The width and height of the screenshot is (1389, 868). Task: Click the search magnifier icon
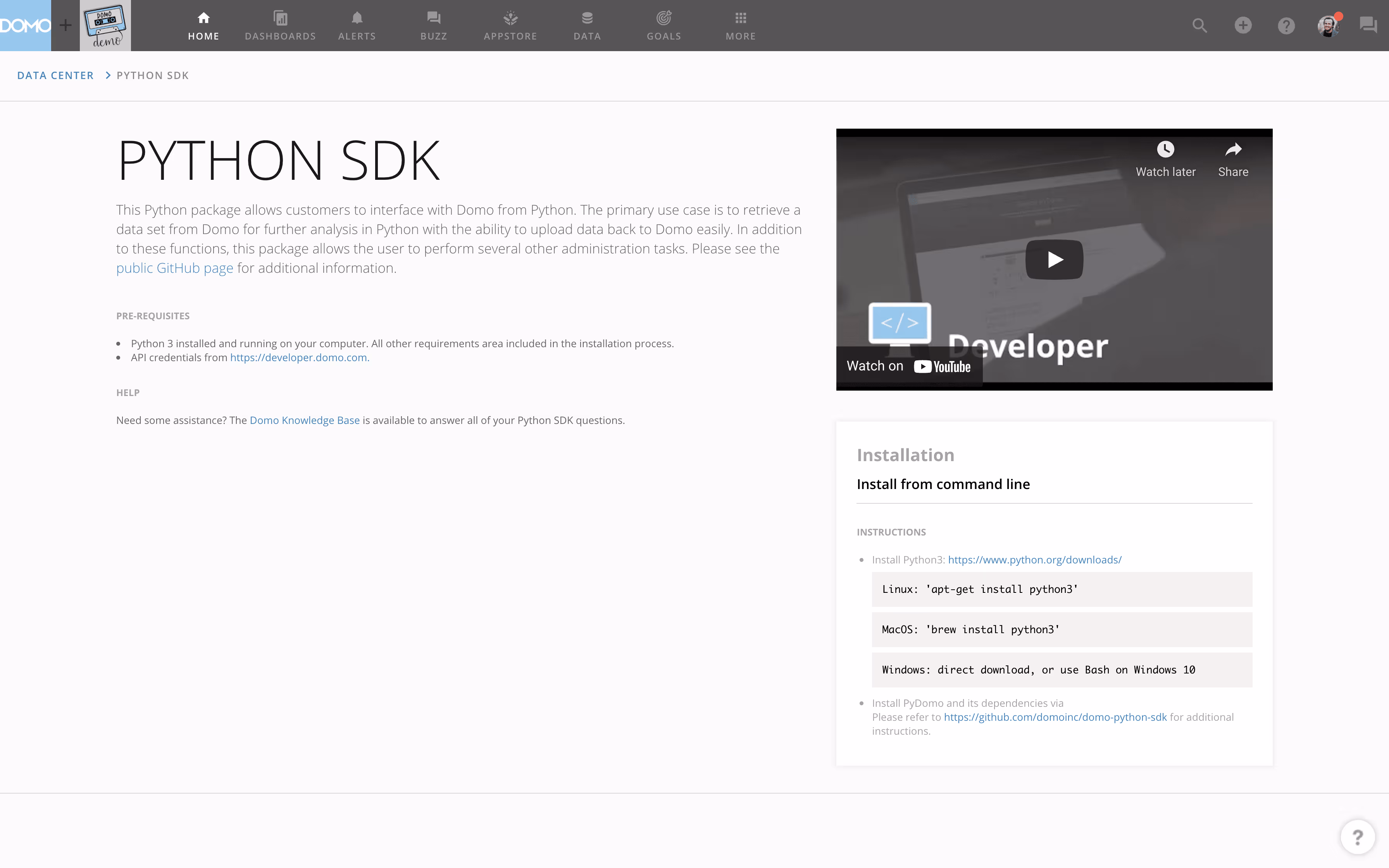pos(1199,25)
